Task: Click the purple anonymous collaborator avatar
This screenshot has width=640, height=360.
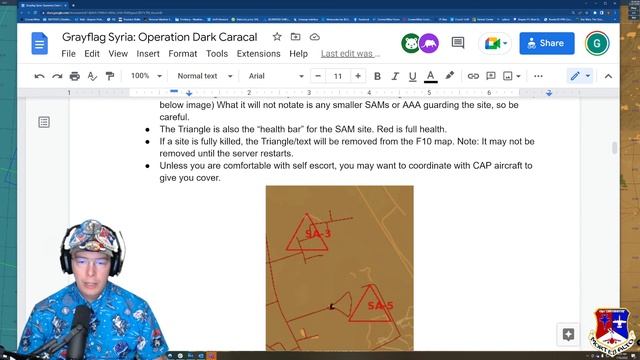Action: [429, 43]
